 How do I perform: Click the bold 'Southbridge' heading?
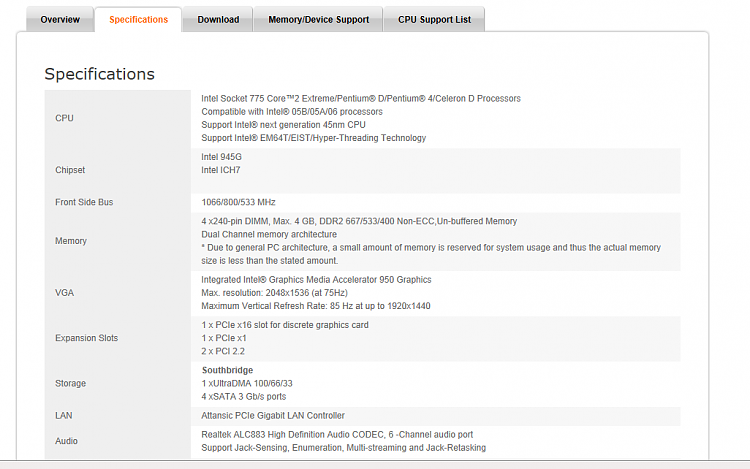pos(228,371)
